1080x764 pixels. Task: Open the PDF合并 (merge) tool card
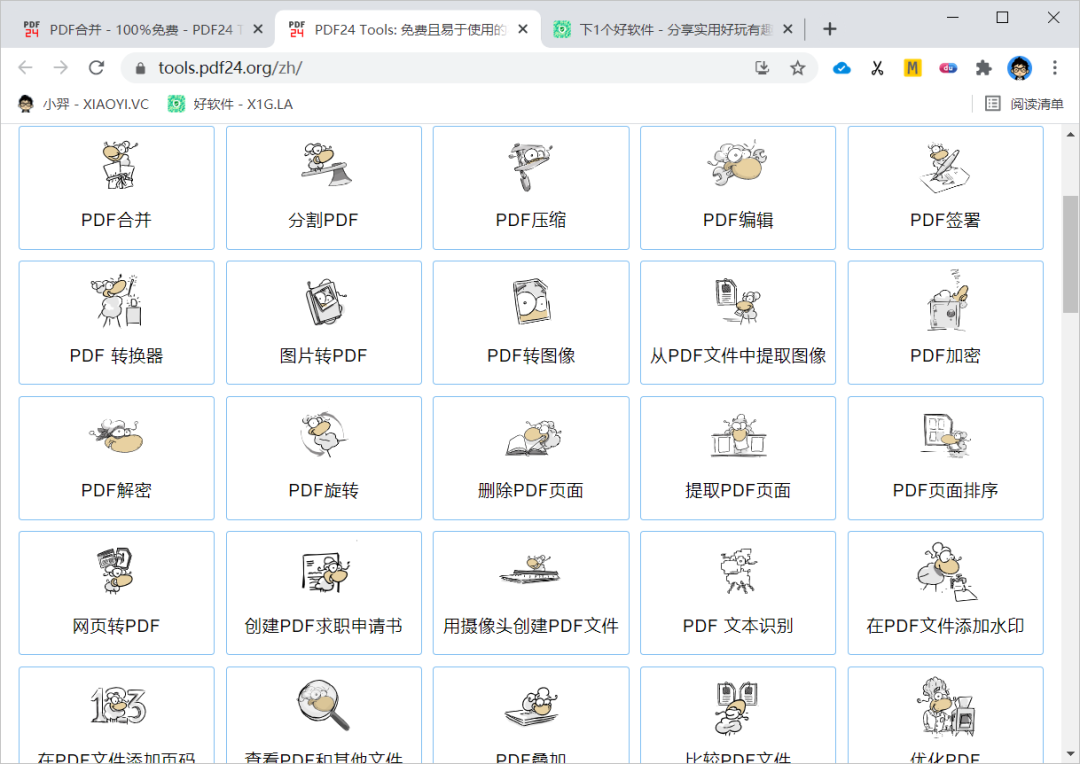click(116, 188)
